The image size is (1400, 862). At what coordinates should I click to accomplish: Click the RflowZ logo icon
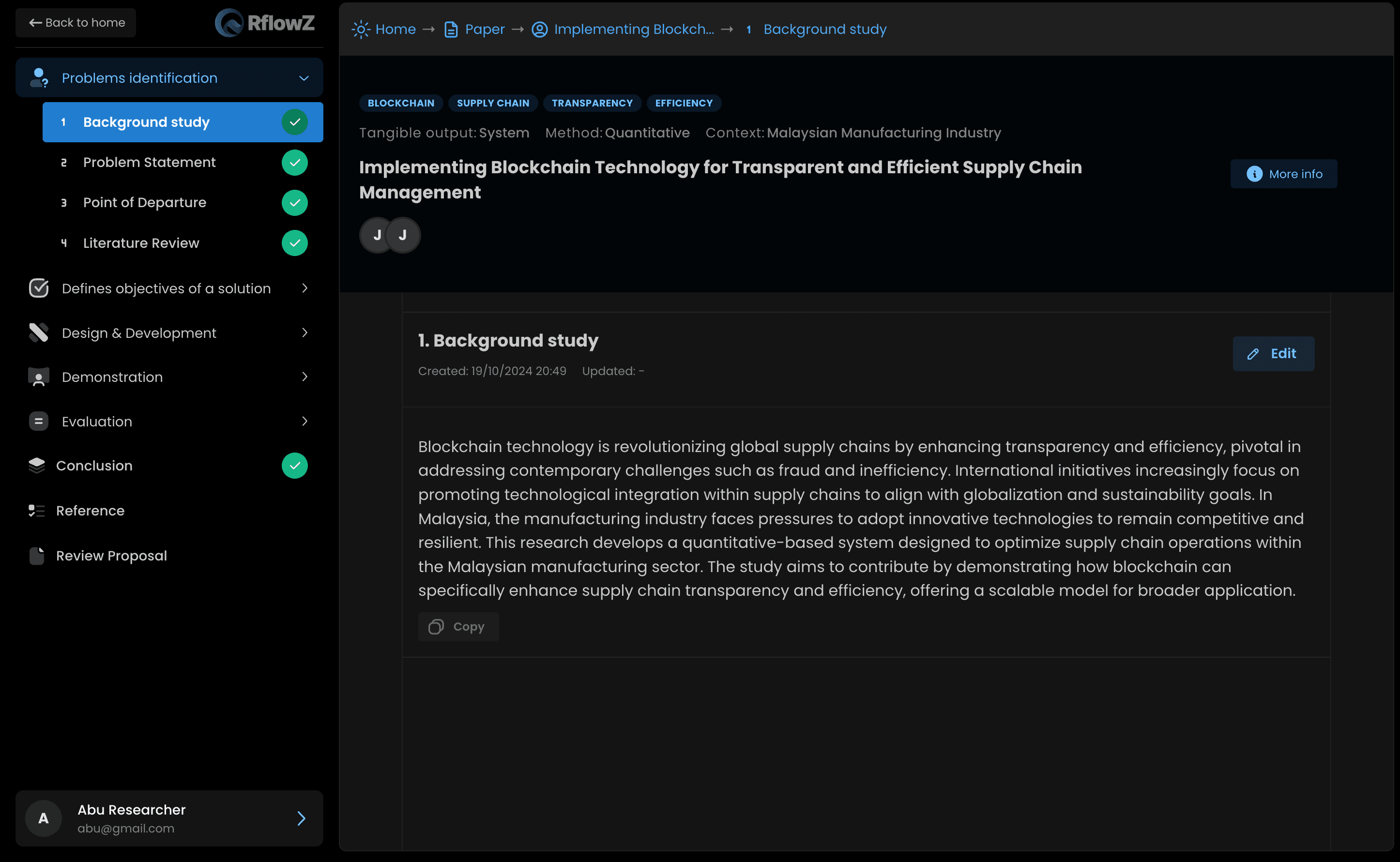click(x=228, y=23)
